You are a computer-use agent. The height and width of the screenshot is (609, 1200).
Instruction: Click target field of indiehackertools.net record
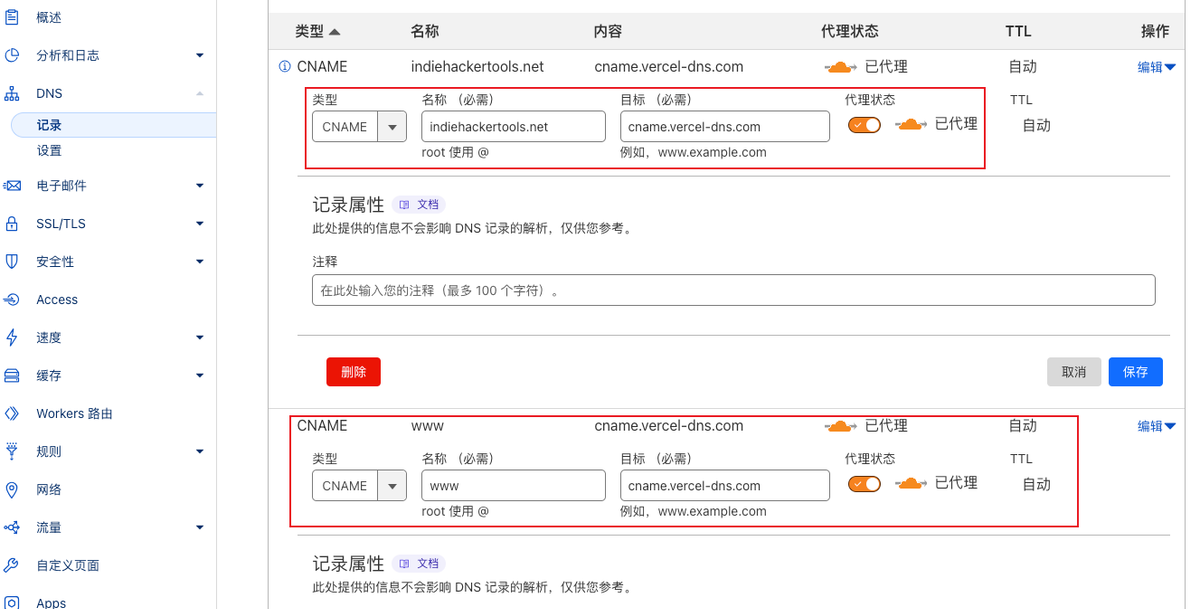(x=724, y=127)
